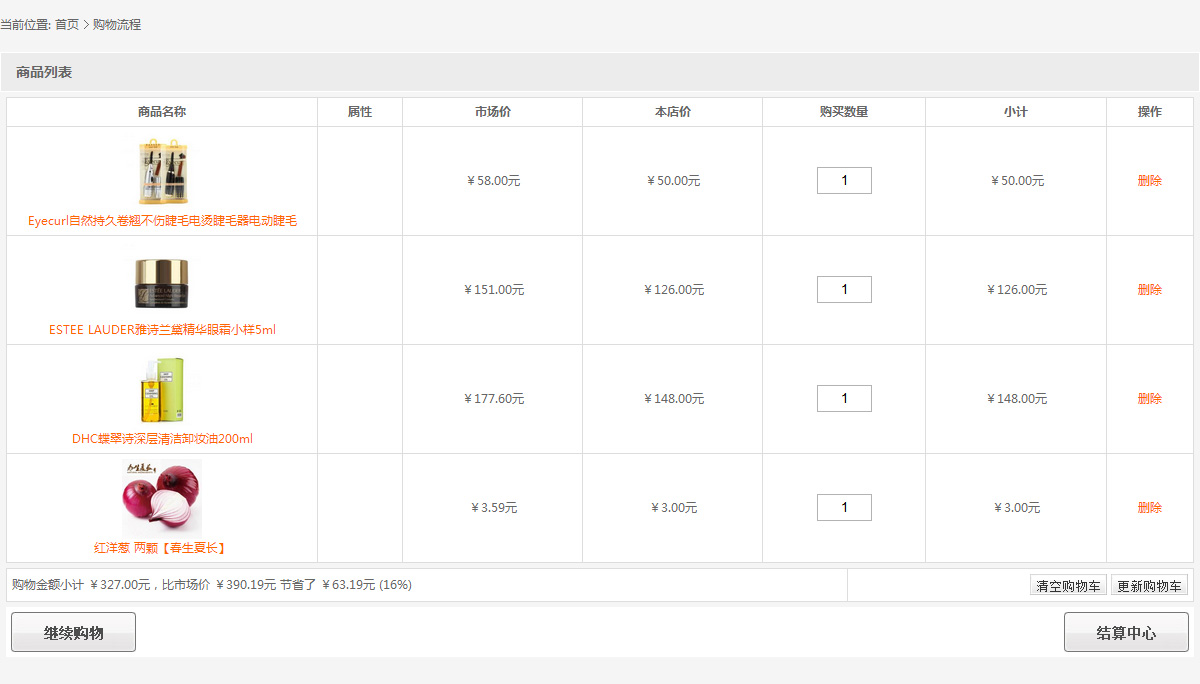
Task: Click the 清空购物车 button
Action: (1069, 586)
